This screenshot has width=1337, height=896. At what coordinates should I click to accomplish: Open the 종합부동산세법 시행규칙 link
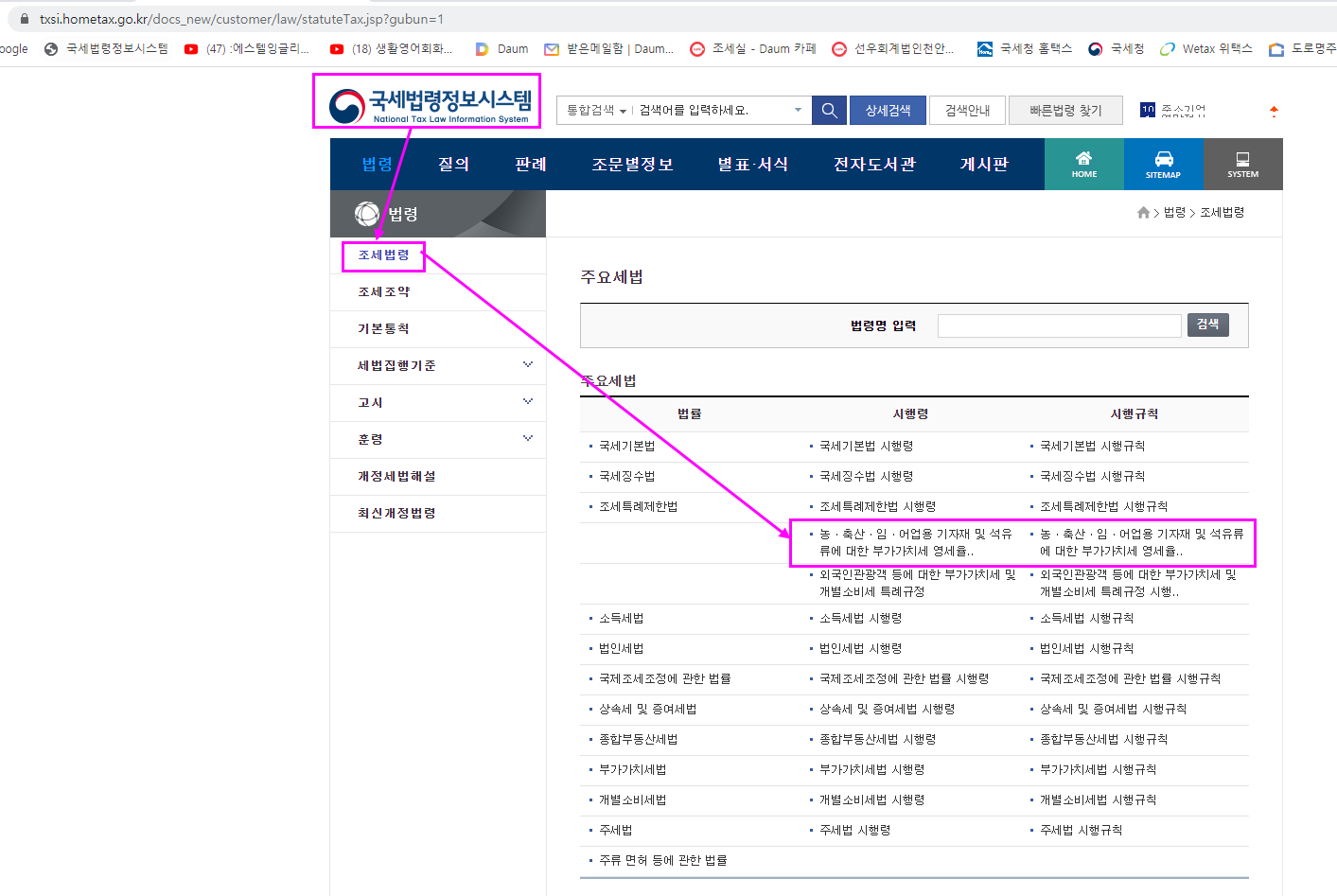point(1103,740)
